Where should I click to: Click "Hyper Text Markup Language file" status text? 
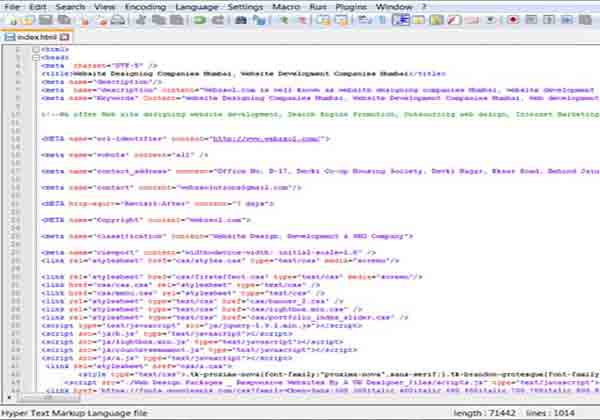[74, 413]
